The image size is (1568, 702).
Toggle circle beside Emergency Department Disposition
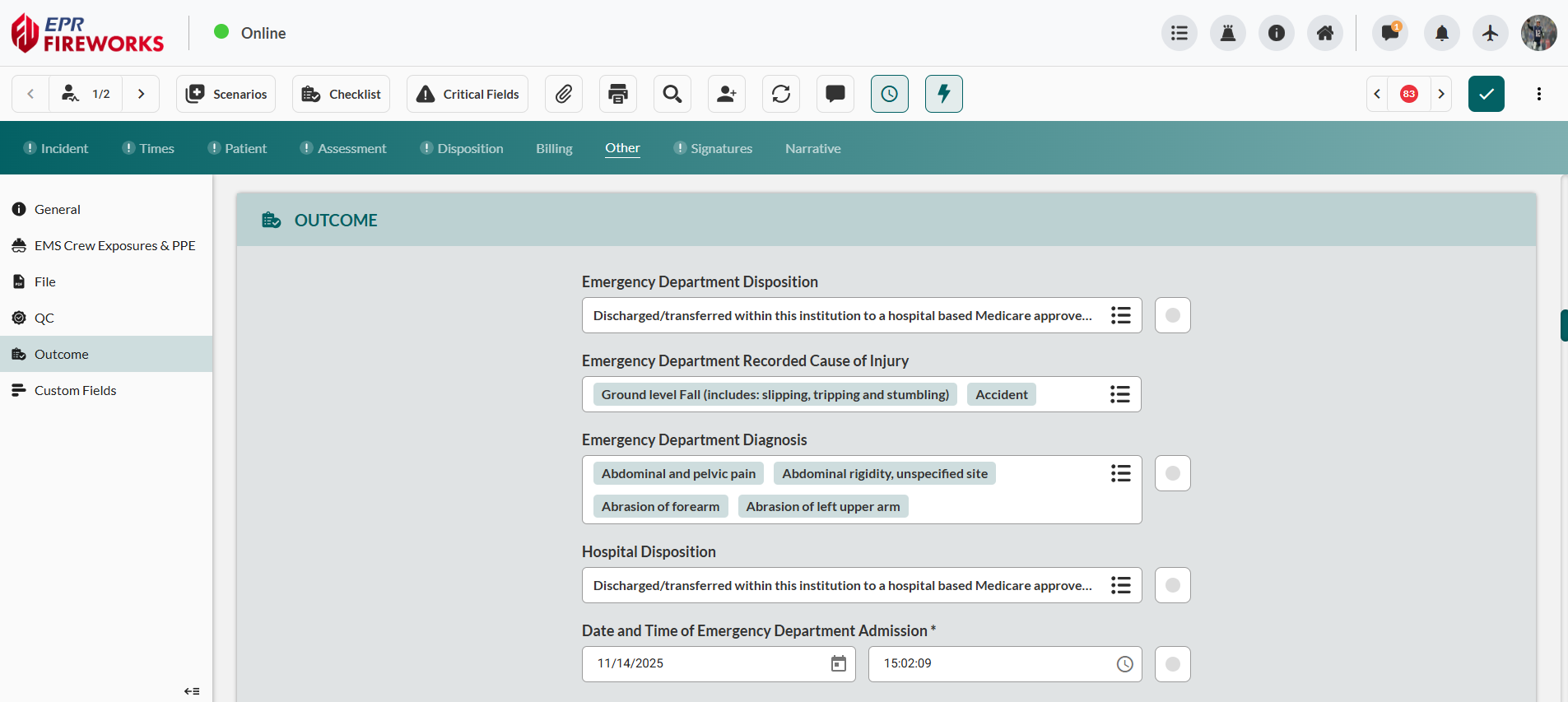point(1173,315)
